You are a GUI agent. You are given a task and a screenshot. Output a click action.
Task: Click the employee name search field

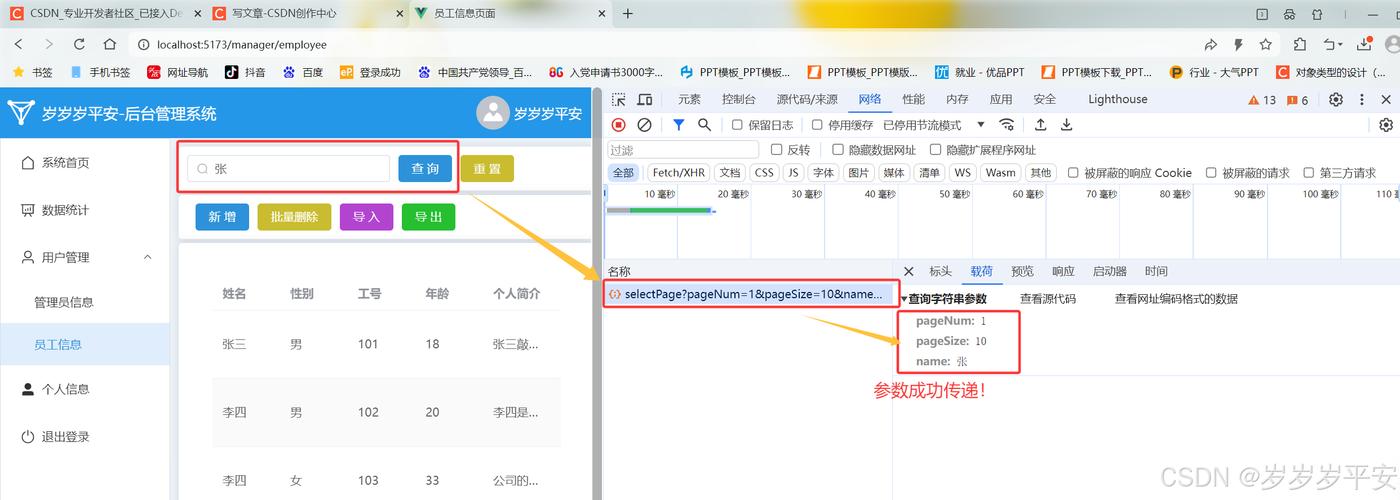click(288, 169)
